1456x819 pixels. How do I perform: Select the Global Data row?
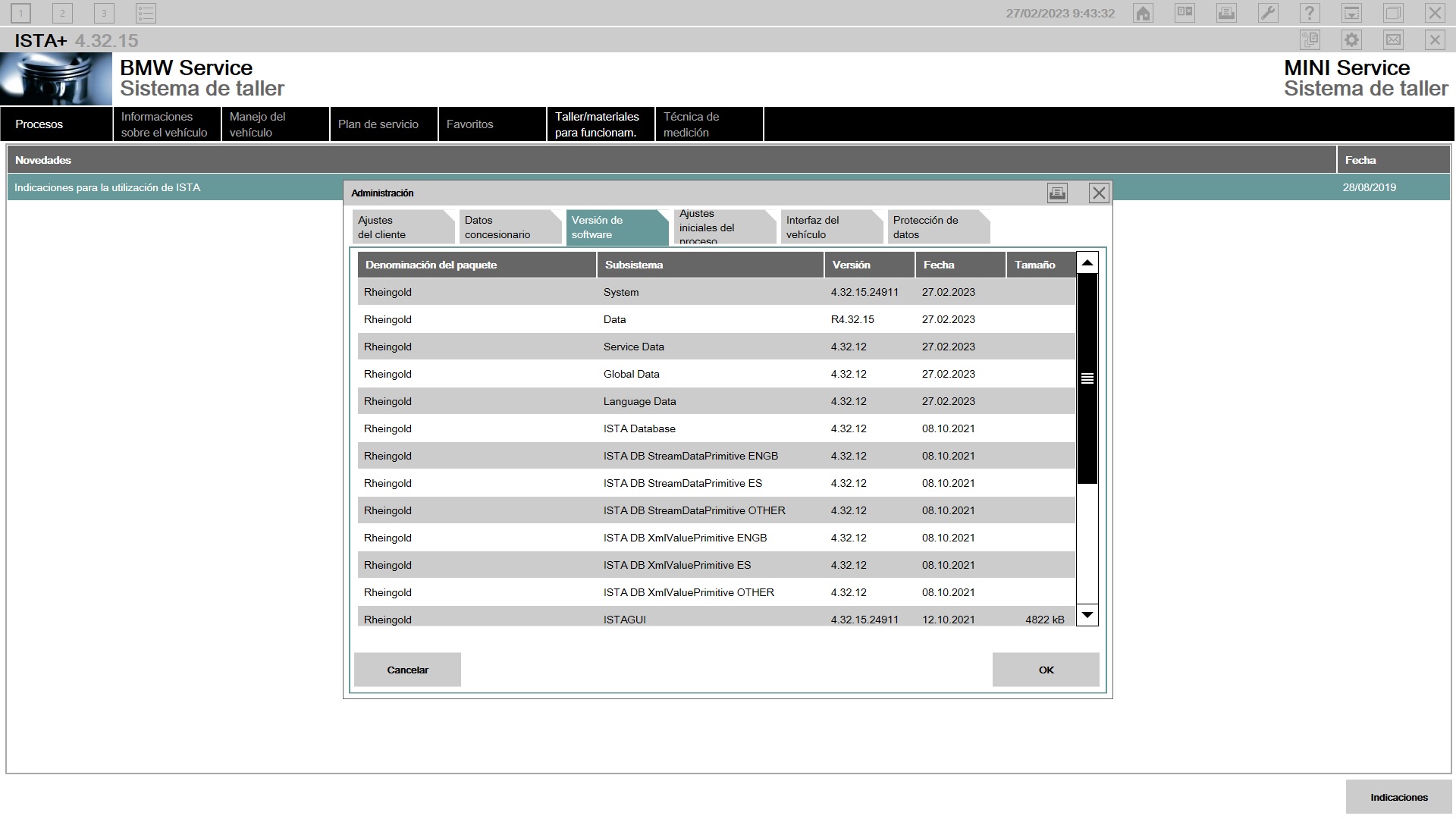pyautogui.click(x=717, y=374)
